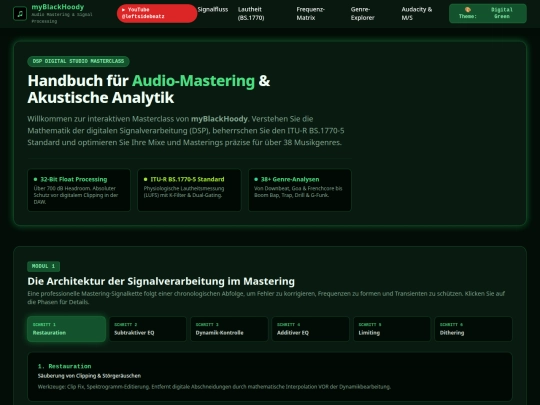Select Schritt 6 Dithering tab

coord(473,329)
